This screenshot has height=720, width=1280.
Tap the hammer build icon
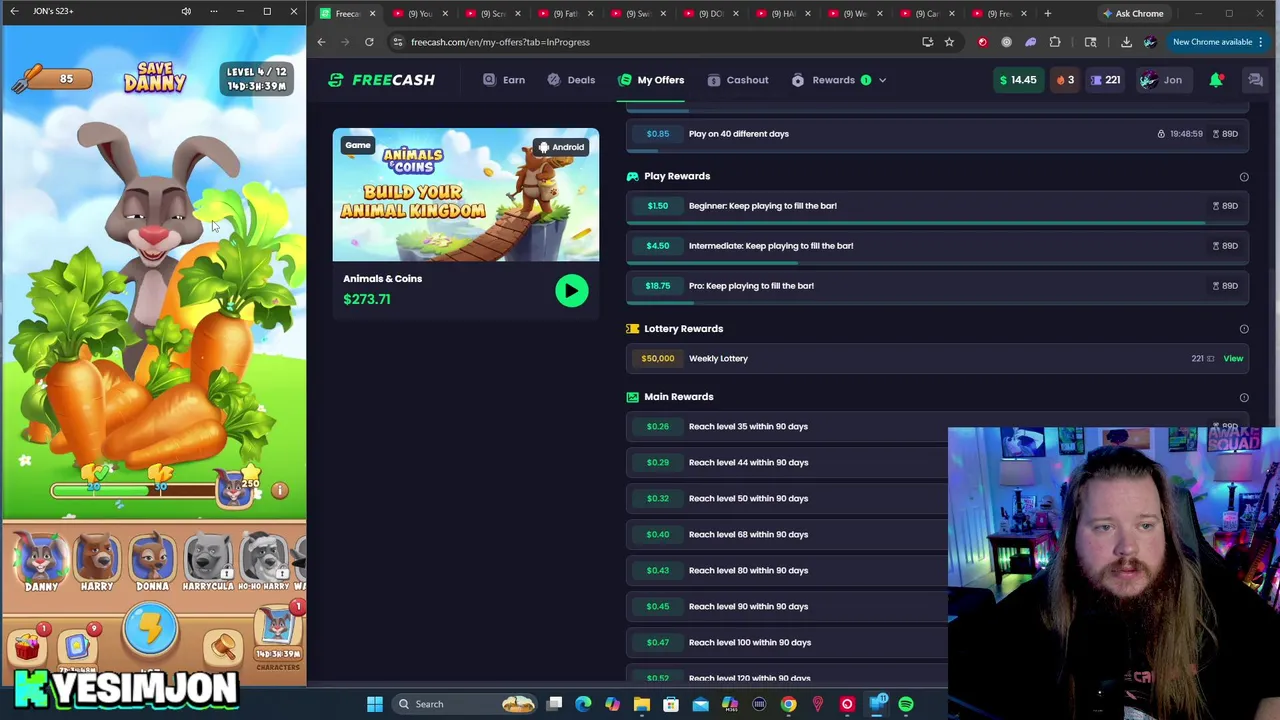point(224,647)
